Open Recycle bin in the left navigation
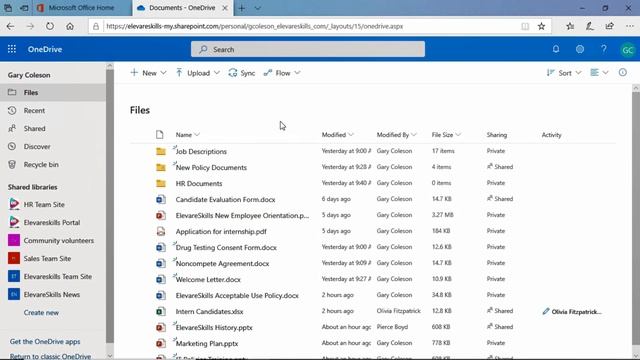The width and height of the screenshot is (640, 360). point(53,164)
